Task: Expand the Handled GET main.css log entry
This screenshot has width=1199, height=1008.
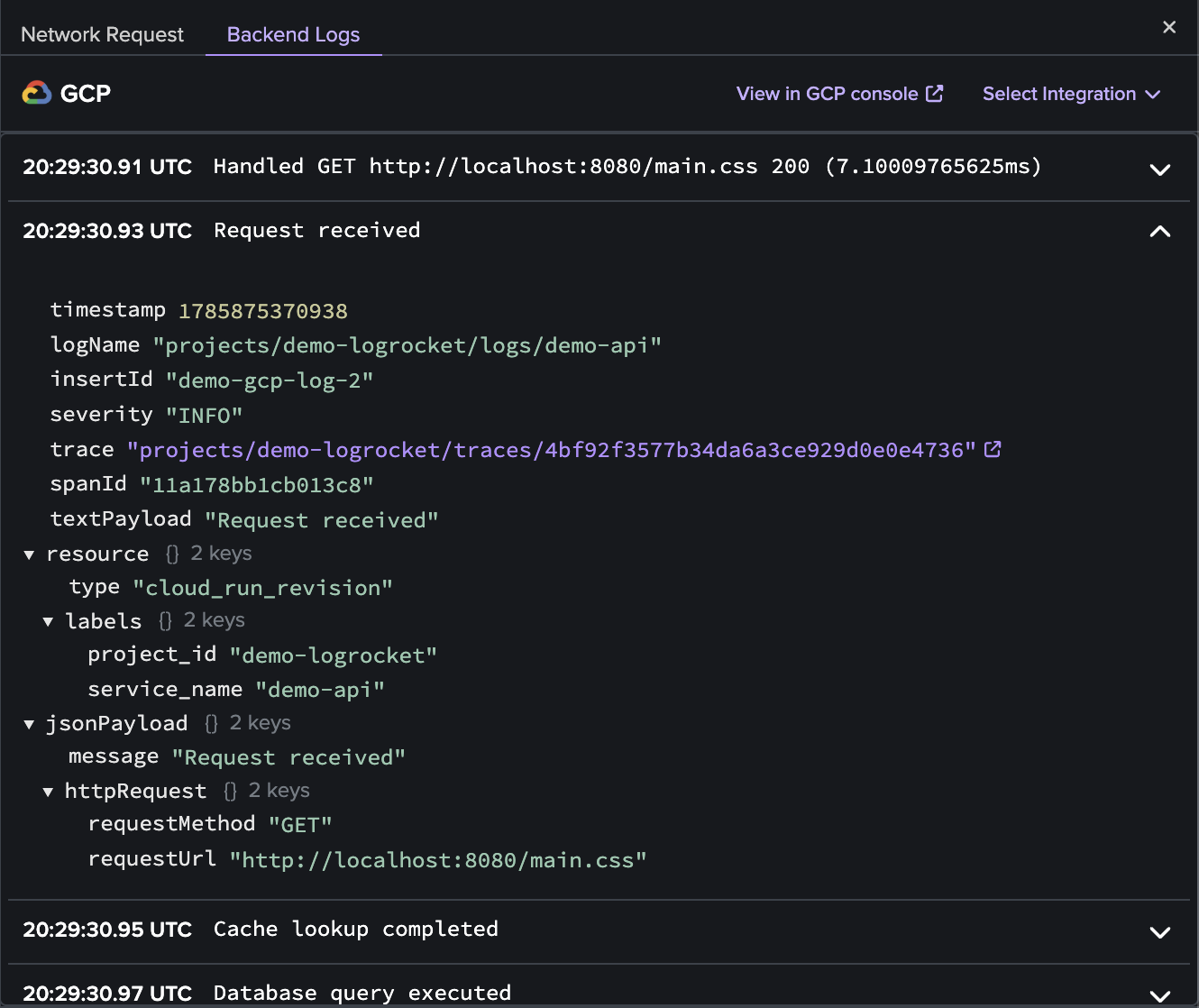Action: tap(1160, 170)
